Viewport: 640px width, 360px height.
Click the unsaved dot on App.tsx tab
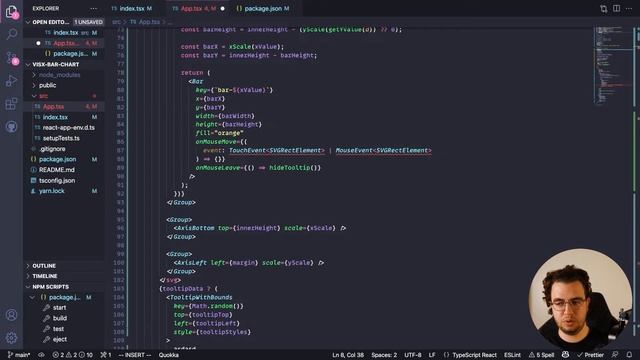click(x=222, y=9)
